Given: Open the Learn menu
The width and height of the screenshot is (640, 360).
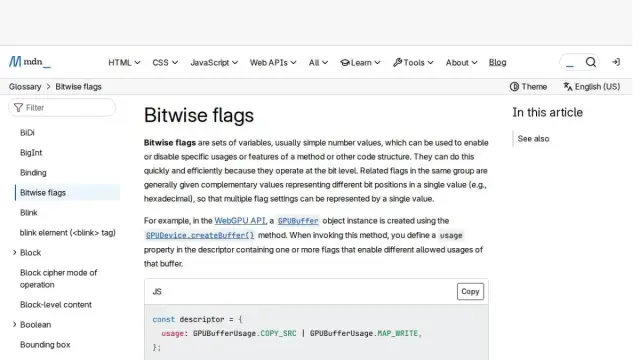Looking at the screenshot, I should click(x=360, y=62).
